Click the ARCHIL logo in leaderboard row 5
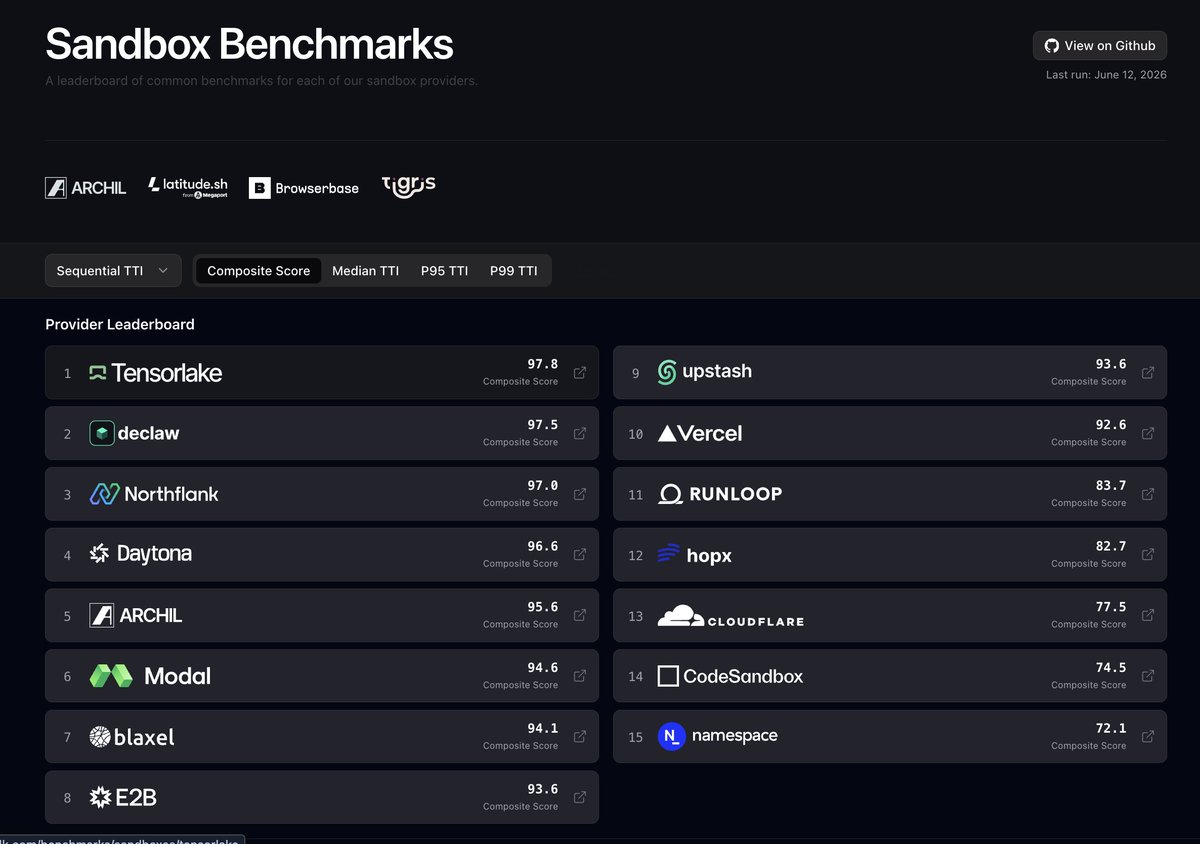The height and width of the screenshot is (844, 1200). tap(135, 616)
